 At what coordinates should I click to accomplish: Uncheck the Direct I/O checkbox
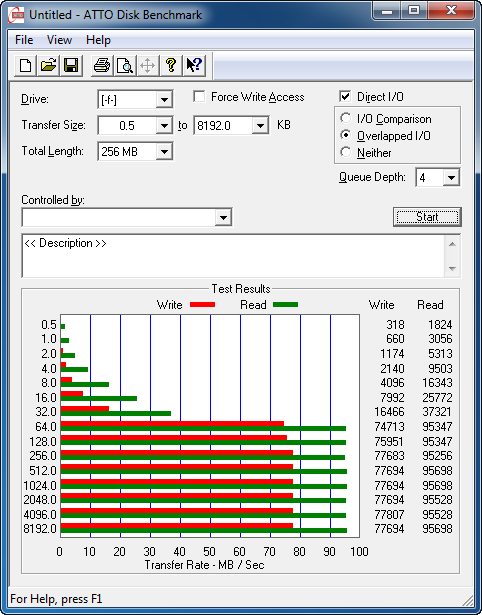[x=345, y=96]
